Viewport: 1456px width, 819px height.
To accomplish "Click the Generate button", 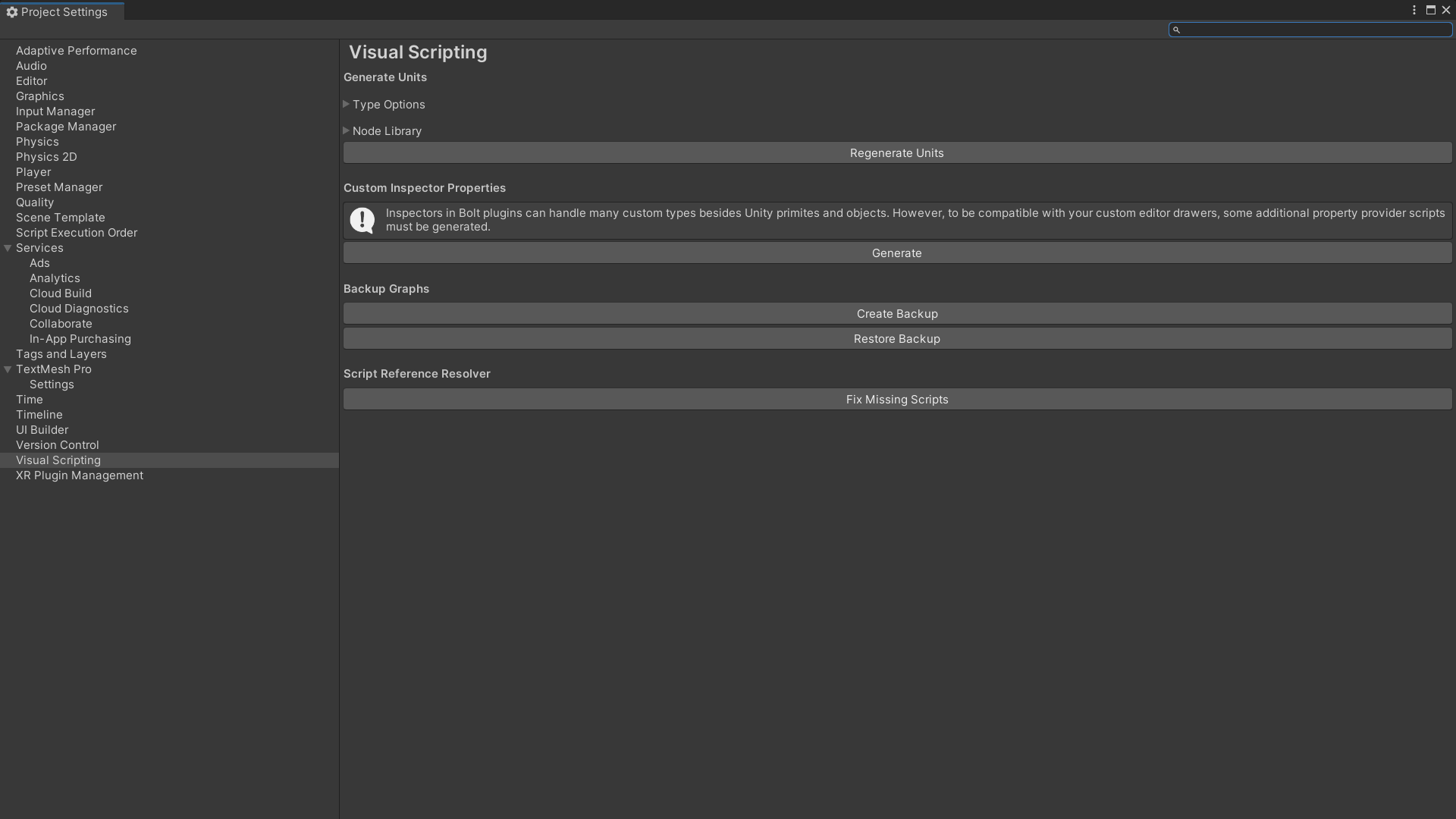I will 897,253.
